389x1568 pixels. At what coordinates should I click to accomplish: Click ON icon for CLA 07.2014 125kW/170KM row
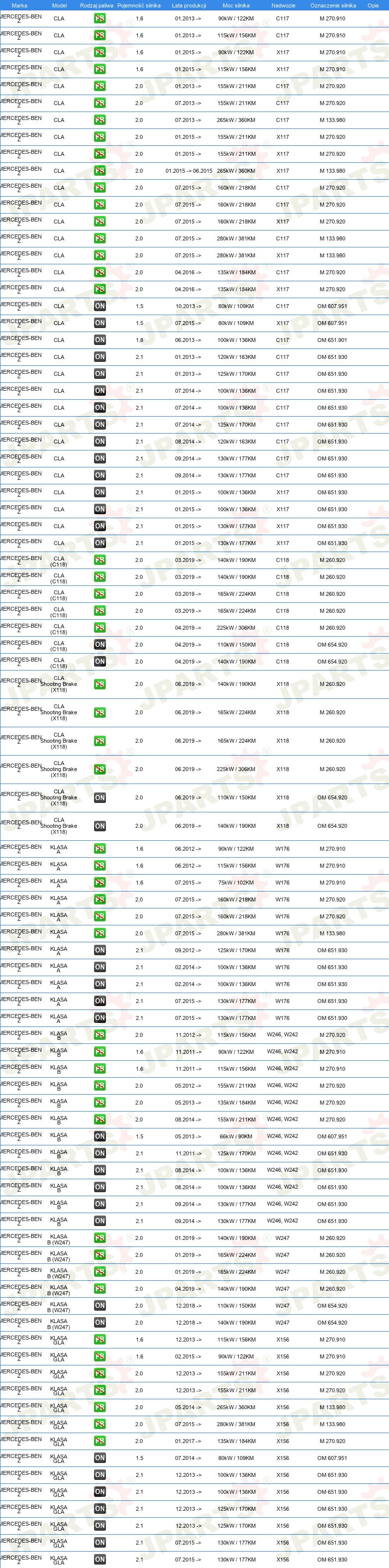point(99,425)
